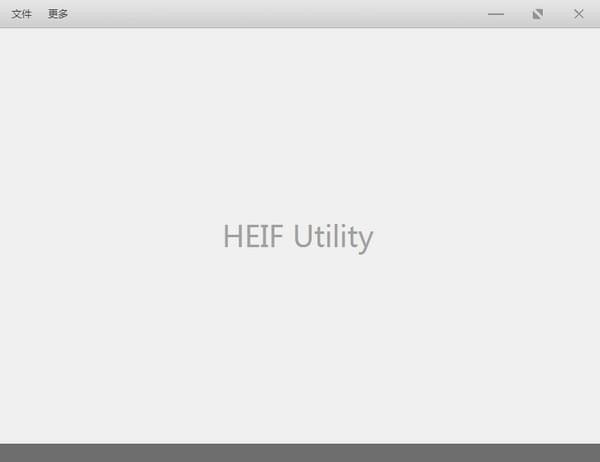Expand more options via 更多
The width and height of the screenshot is (600, 462).
coord(58,14)
